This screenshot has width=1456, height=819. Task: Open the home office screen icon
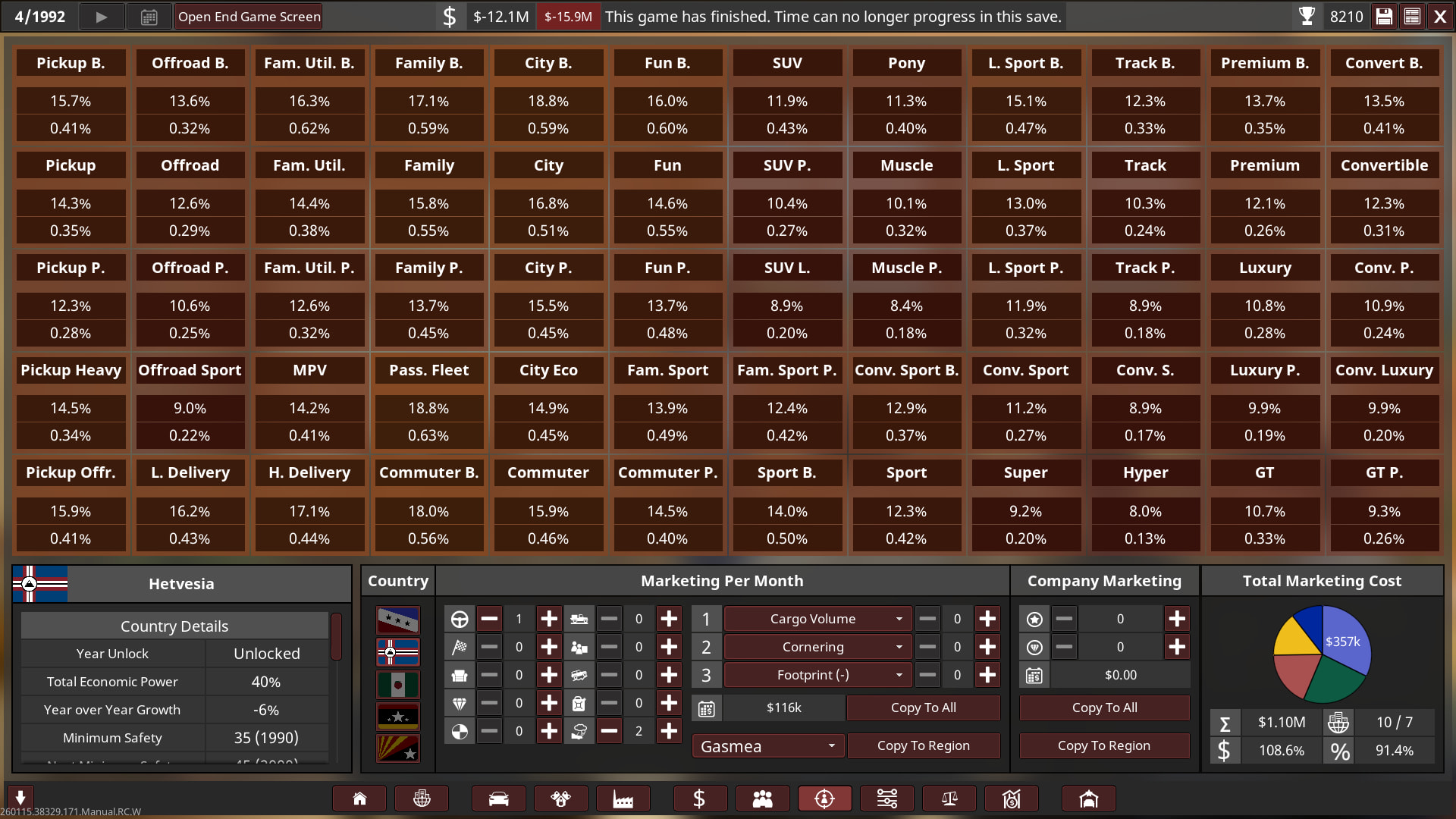click(359, 799)
